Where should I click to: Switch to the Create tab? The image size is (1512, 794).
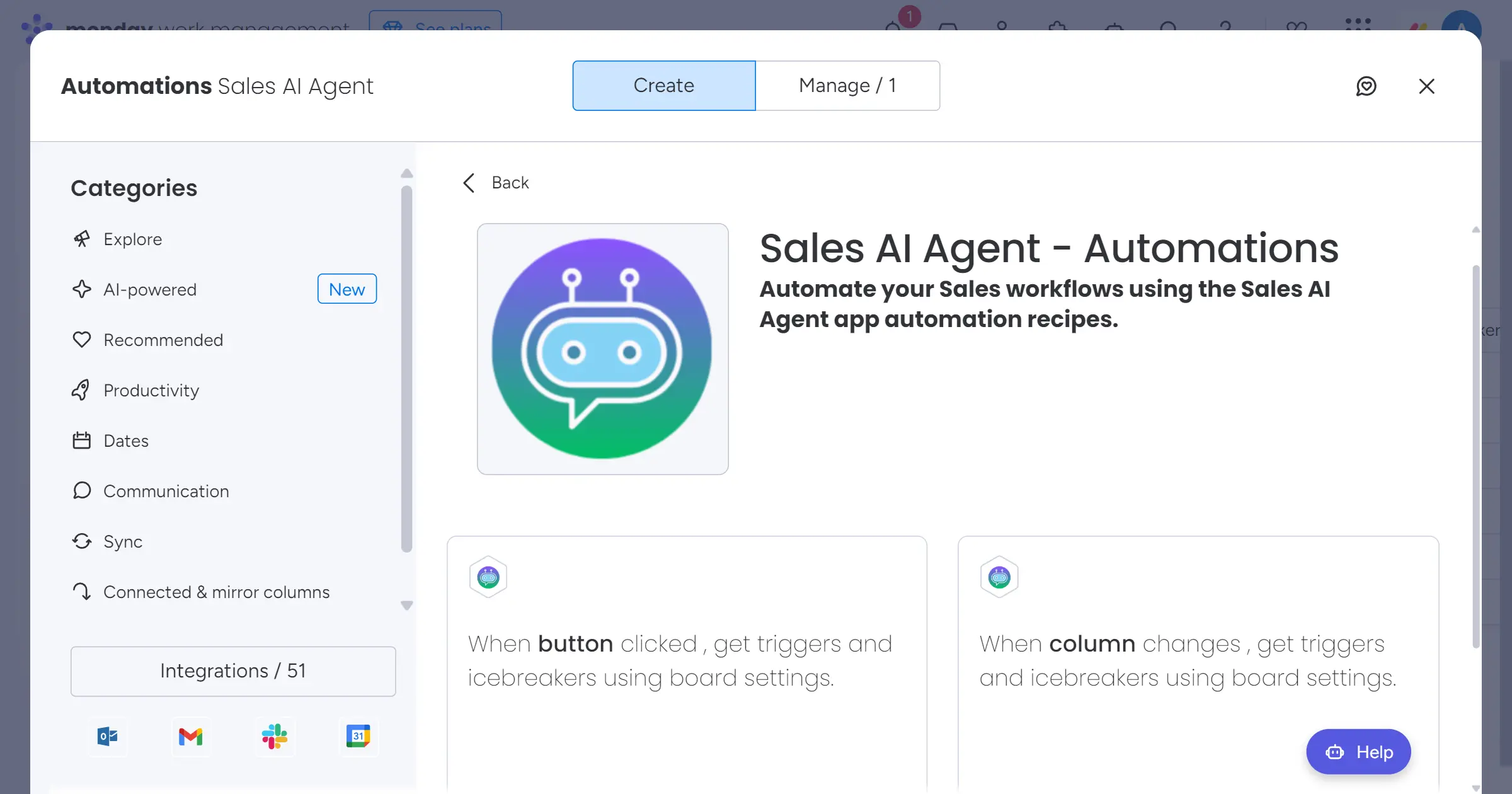[x=663, y=86]
